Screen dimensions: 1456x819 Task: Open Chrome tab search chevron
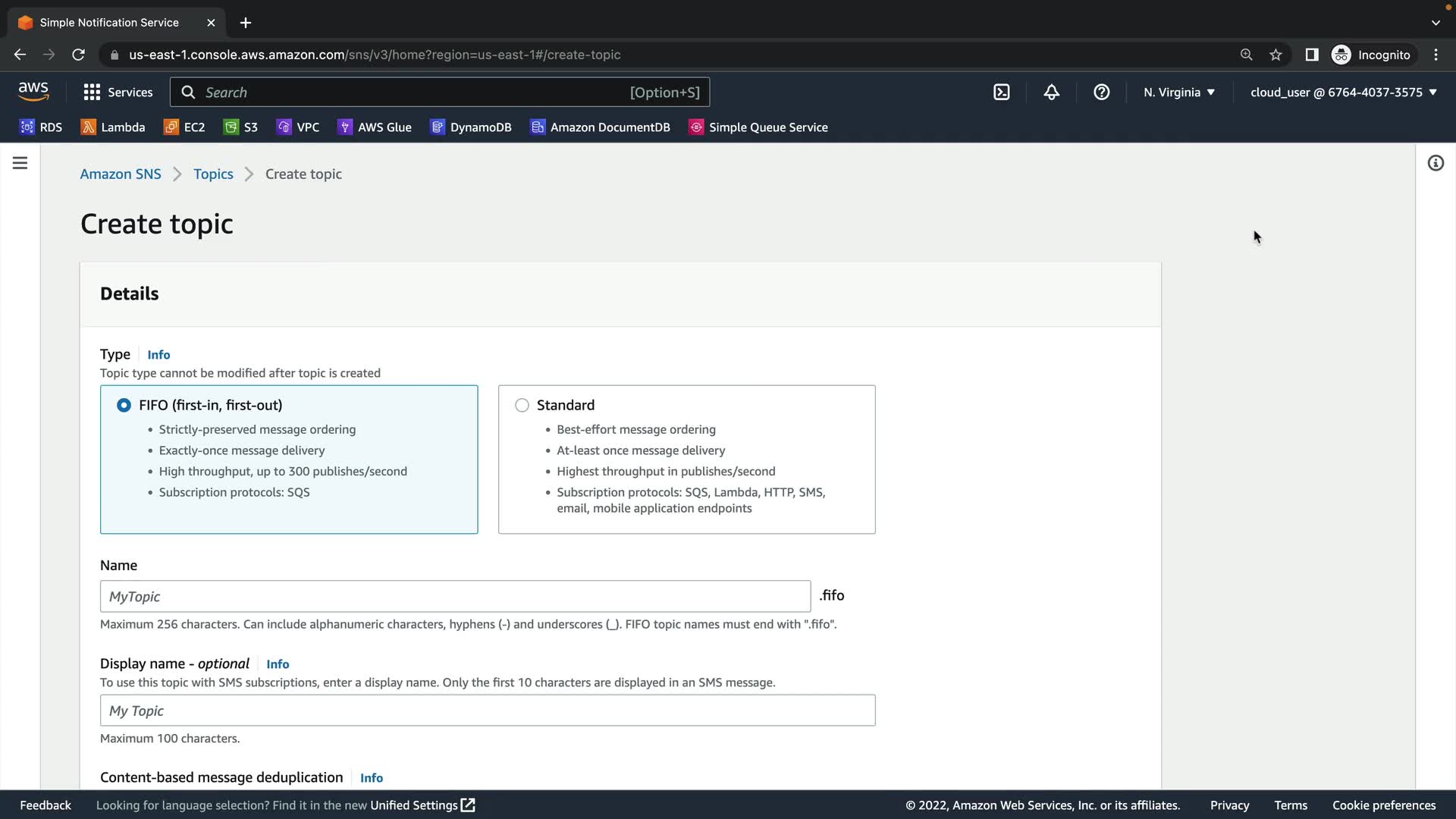[1436, 23]
